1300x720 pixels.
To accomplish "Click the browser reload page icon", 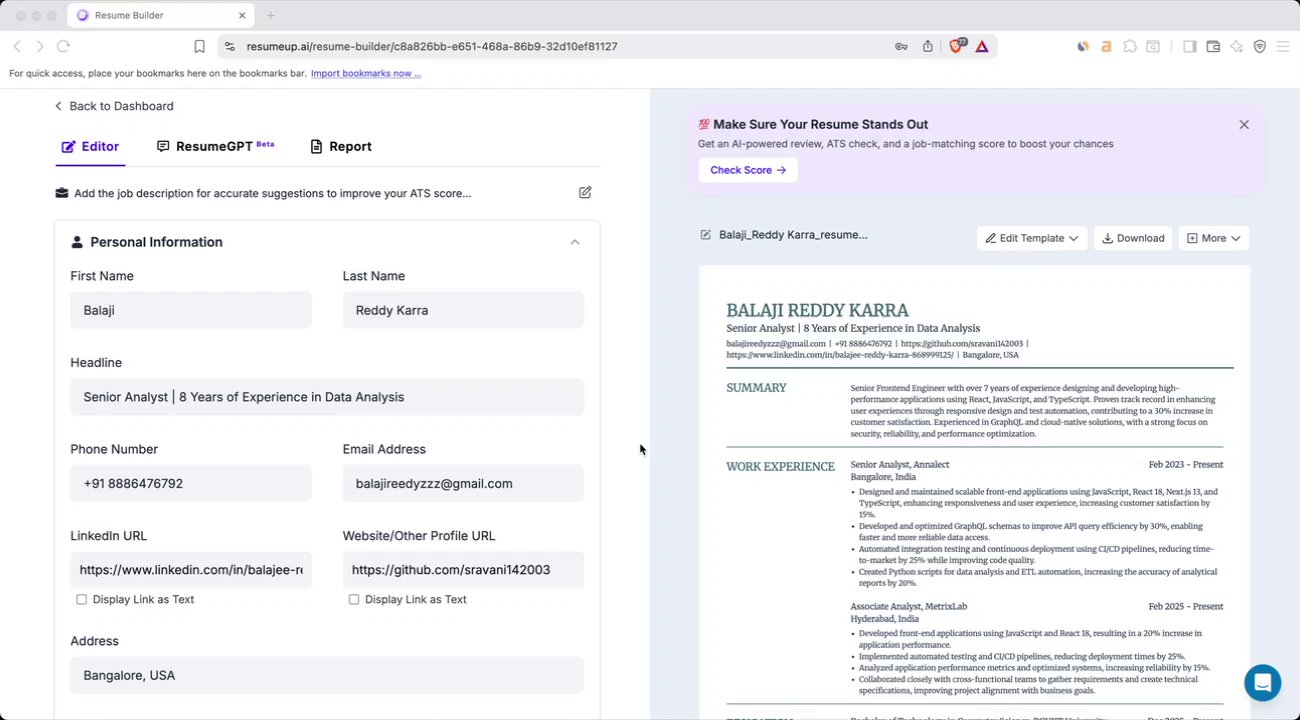I will point(63,47).
